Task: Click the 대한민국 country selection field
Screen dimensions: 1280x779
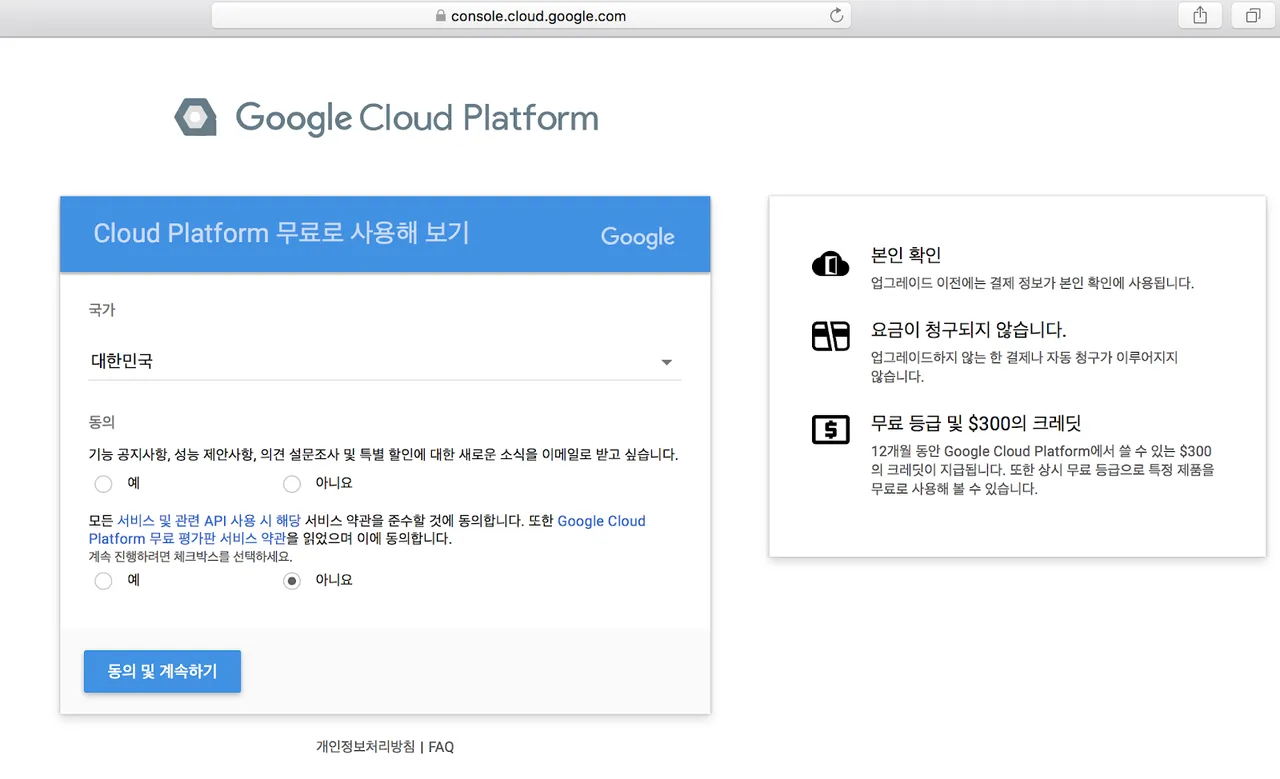Action: click(x=385, y=361)
